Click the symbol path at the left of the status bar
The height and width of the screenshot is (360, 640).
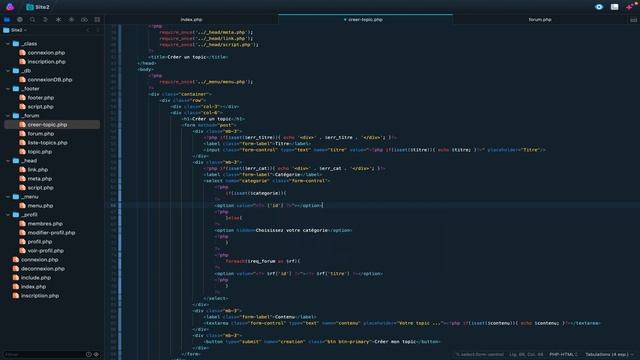480,354
